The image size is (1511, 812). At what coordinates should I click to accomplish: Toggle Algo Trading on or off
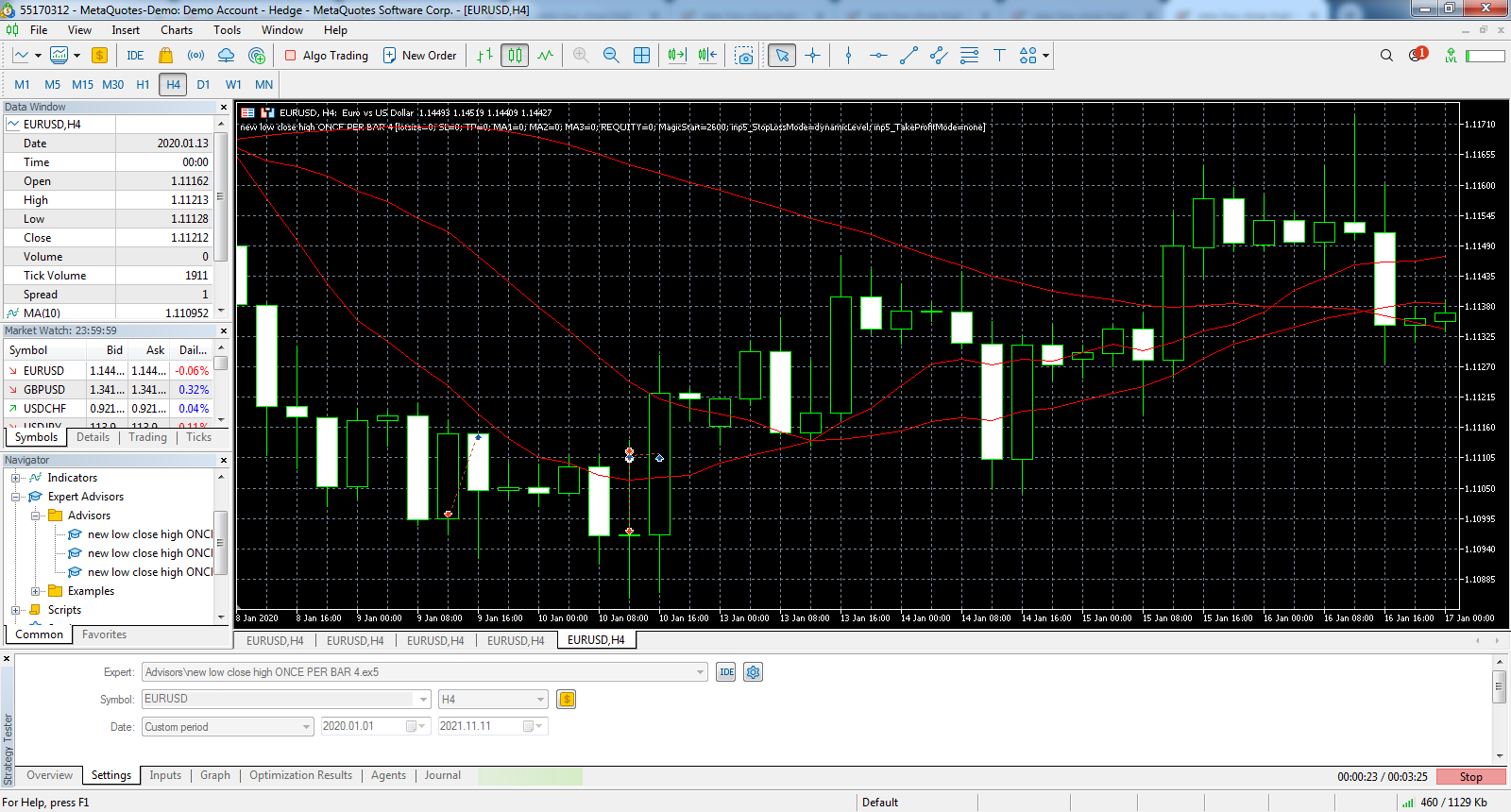[326, 56]
